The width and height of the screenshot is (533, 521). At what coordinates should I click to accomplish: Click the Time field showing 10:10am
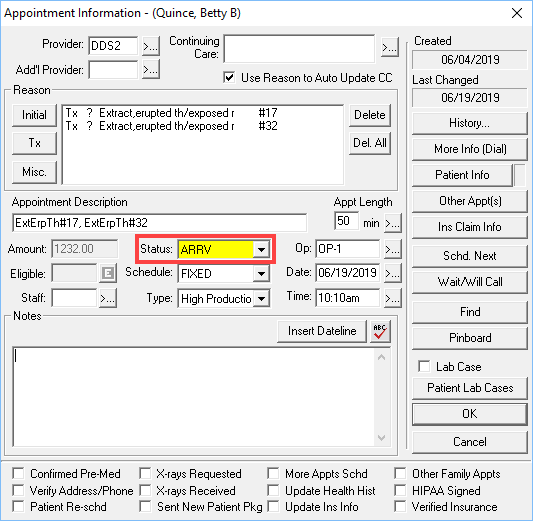(347, 298)
